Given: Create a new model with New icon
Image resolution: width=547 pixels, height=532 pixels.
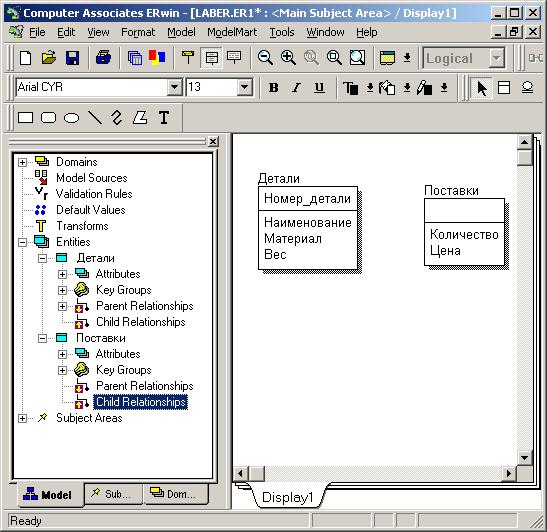Looking at the screenshot, I should [x=25, y=58].
